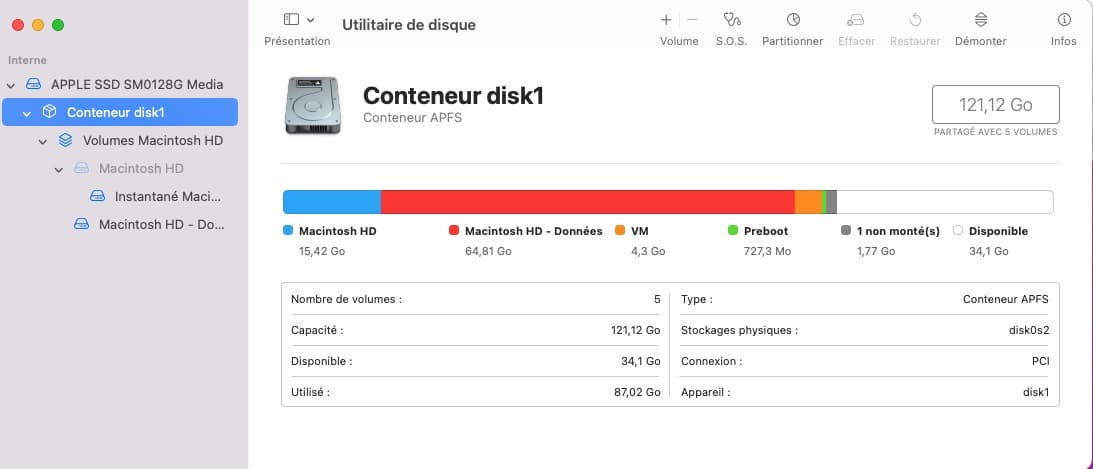Select Macintosh HD - Données volume in sidebar
The image size is (1093, 469).
coord(160,225)
